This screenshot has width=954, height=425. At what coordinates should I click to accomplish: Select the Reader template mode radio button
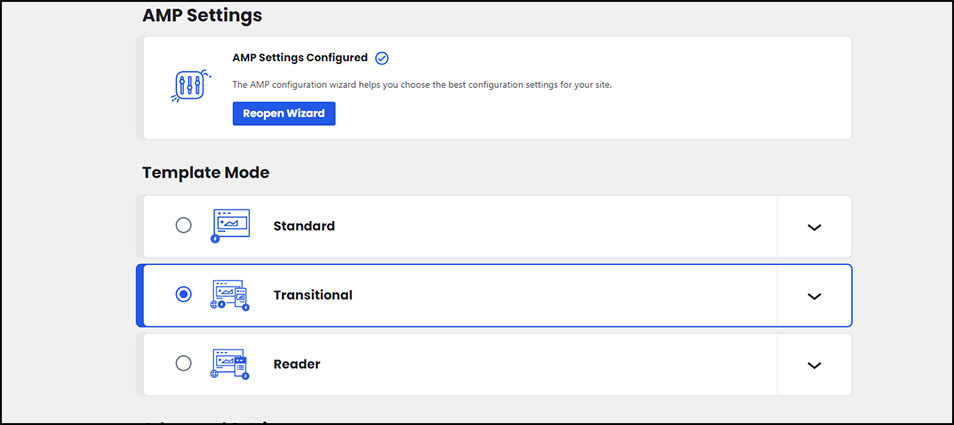click(x=183, y=364)
